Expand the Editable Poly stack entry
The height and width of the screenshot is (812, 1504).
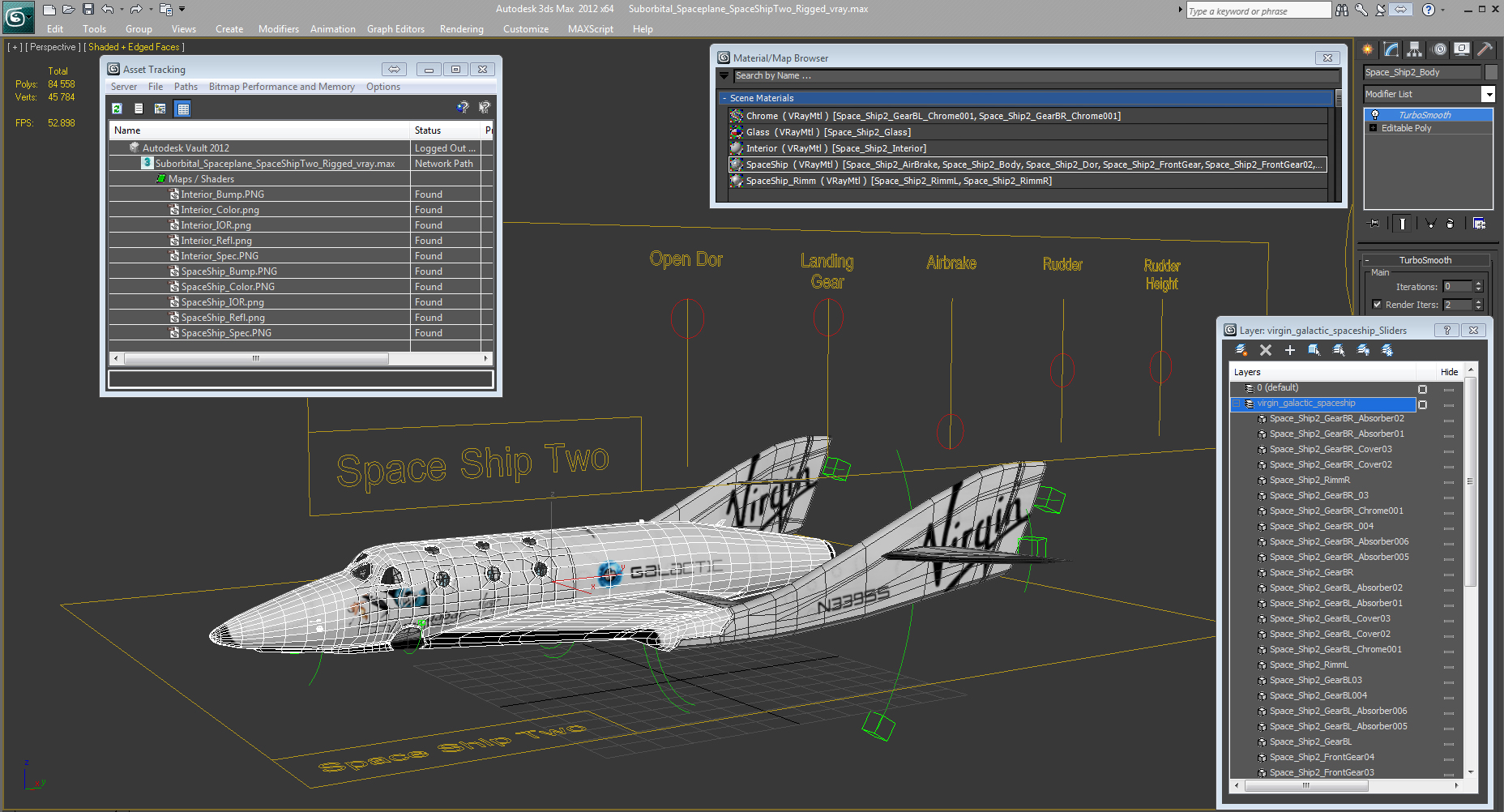click(1373, 128)
